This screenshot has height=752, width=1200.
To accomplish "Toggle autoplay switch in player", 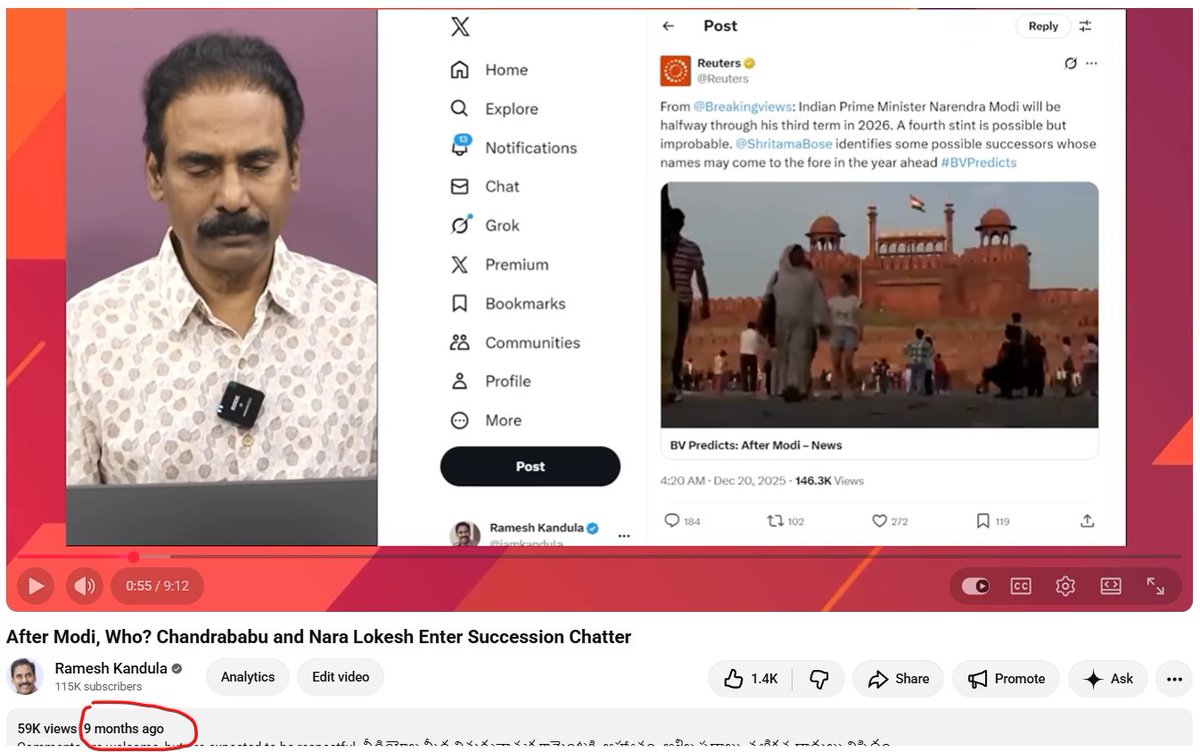I will click(x=975, y=586).
